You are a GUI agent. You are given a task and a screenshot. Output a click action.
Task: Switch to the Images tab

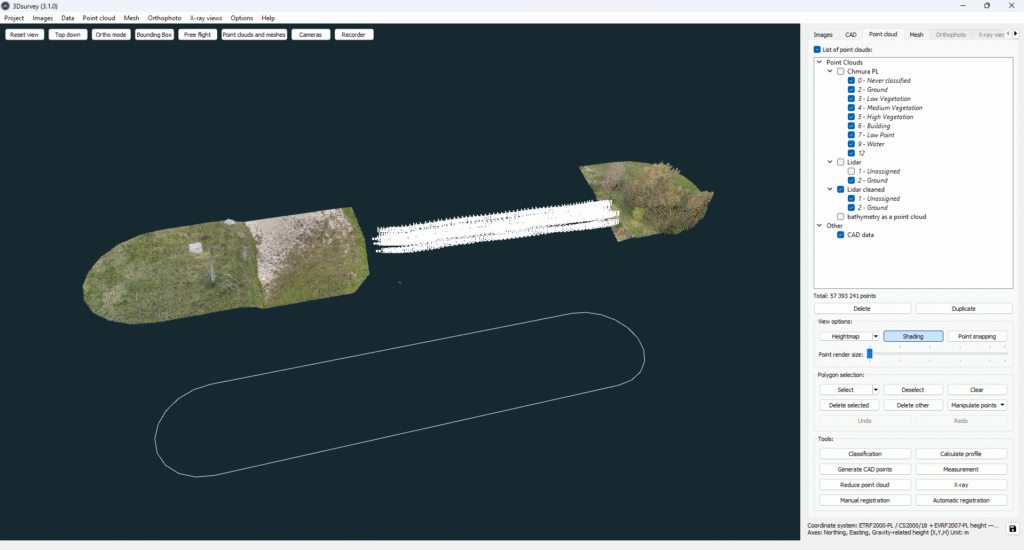point(823,35)
